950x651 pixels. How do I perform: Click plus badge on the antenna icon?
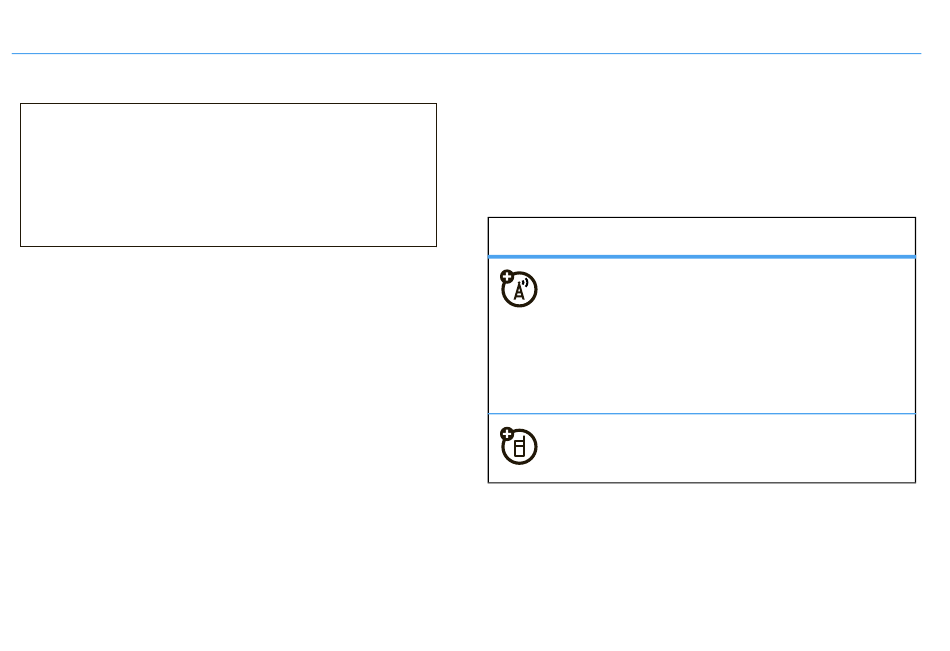[x=507, y=276]
